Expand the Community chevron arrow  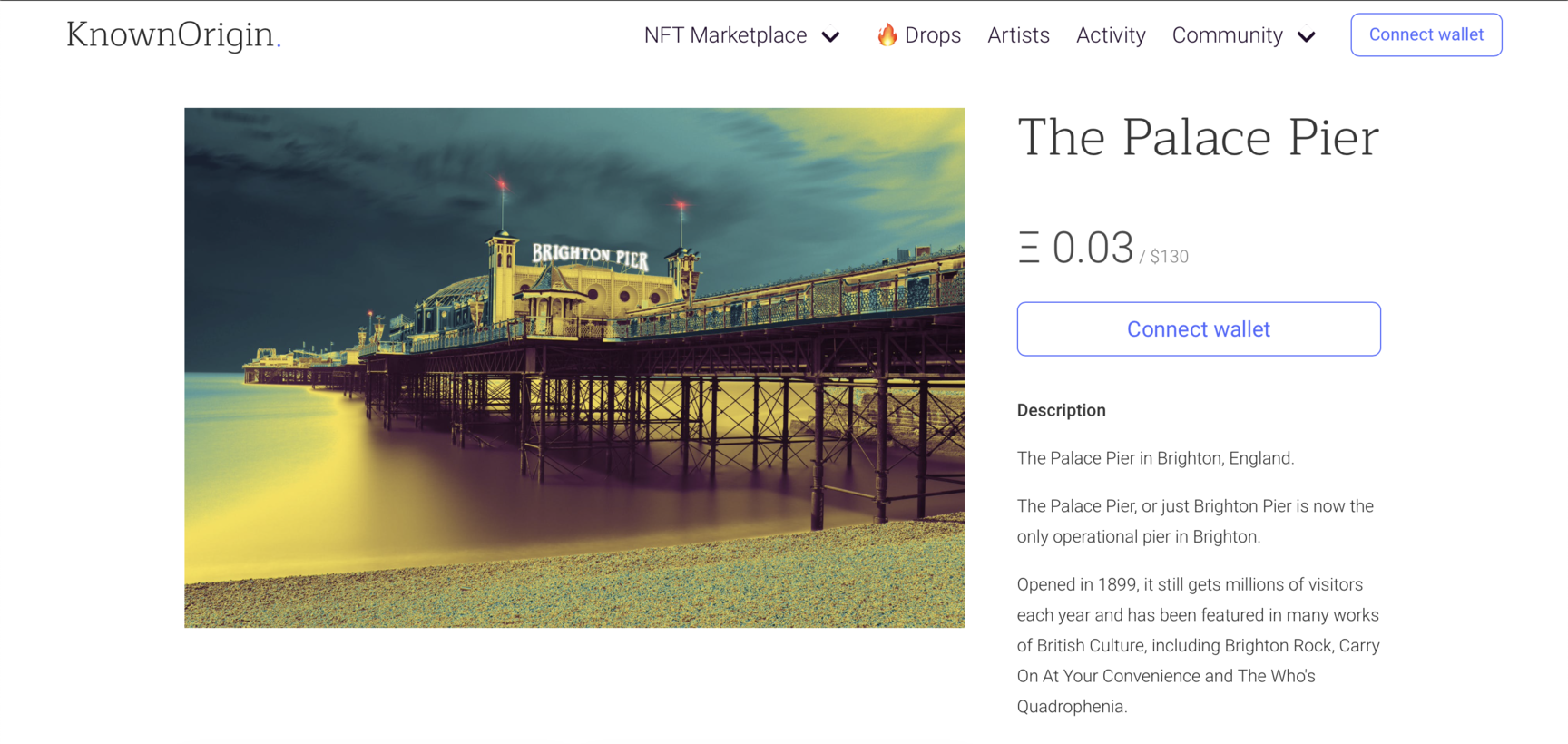click(x=1306, y=37)
